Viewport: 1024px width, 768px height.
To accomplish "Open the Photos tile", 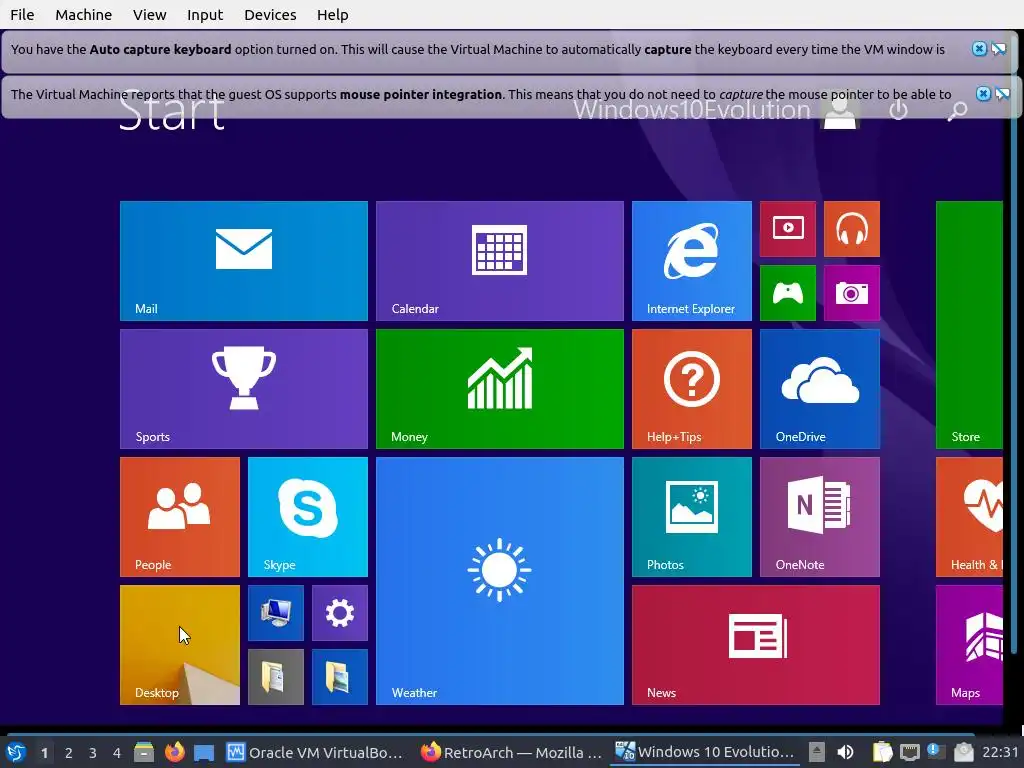I will [x=692, y=517].
